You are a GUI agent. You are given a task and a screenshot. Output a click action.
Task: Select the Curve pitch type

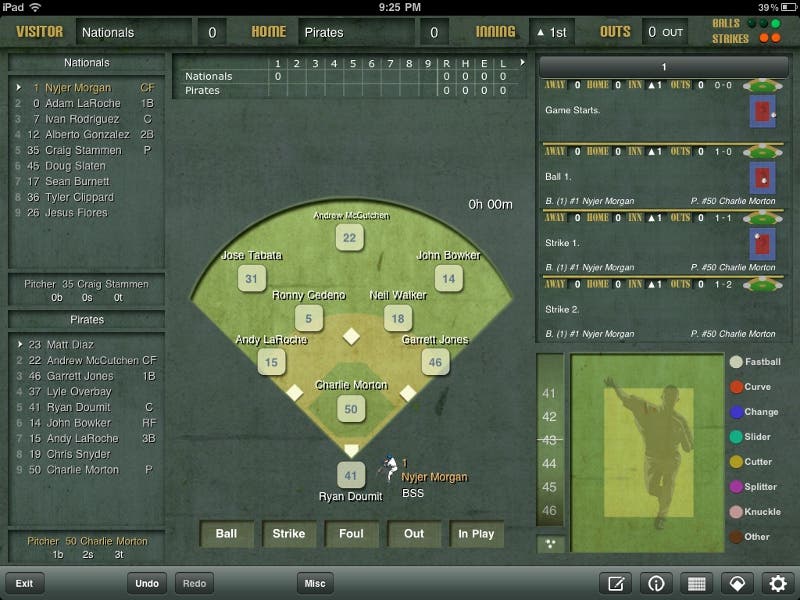click(x=737, y=387)
